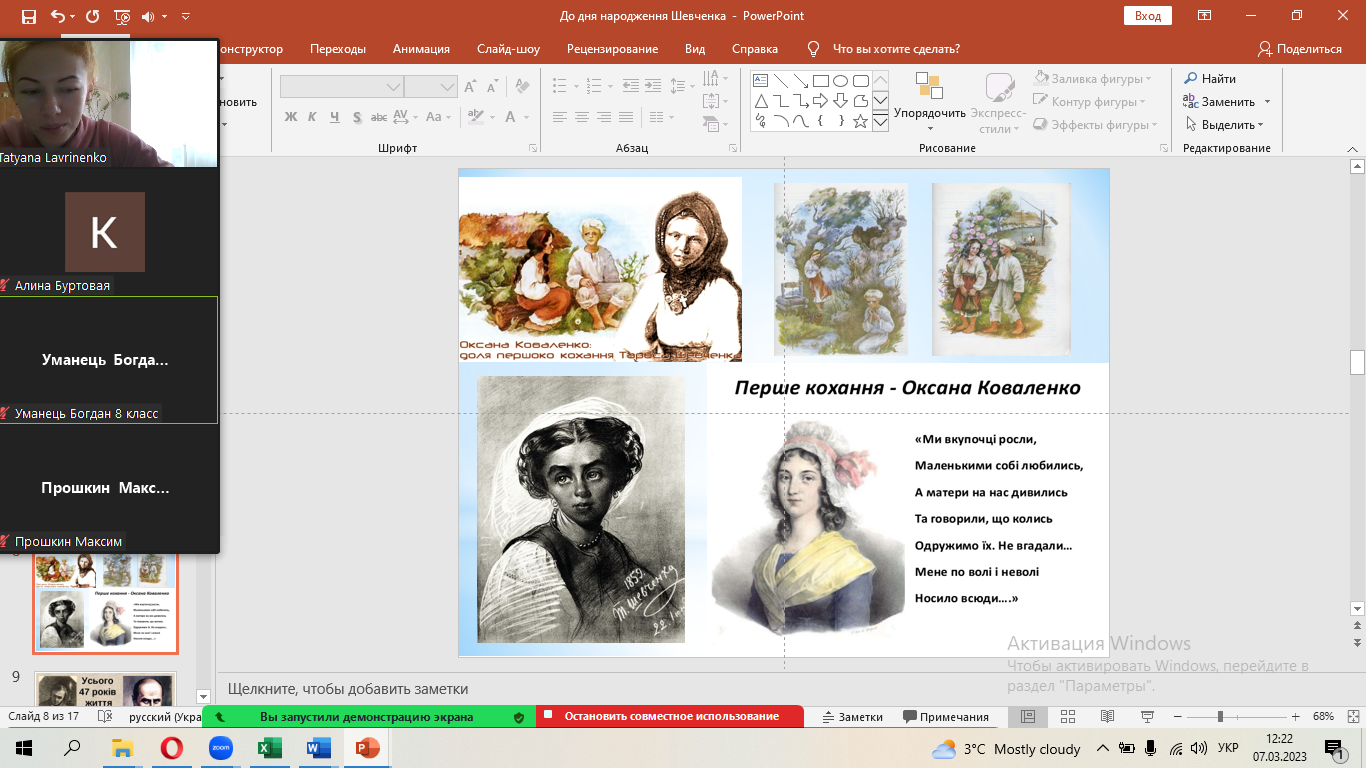This screenshot has width=1366, height=768.
Task: Align text to center
Action: tap(582, 117)
